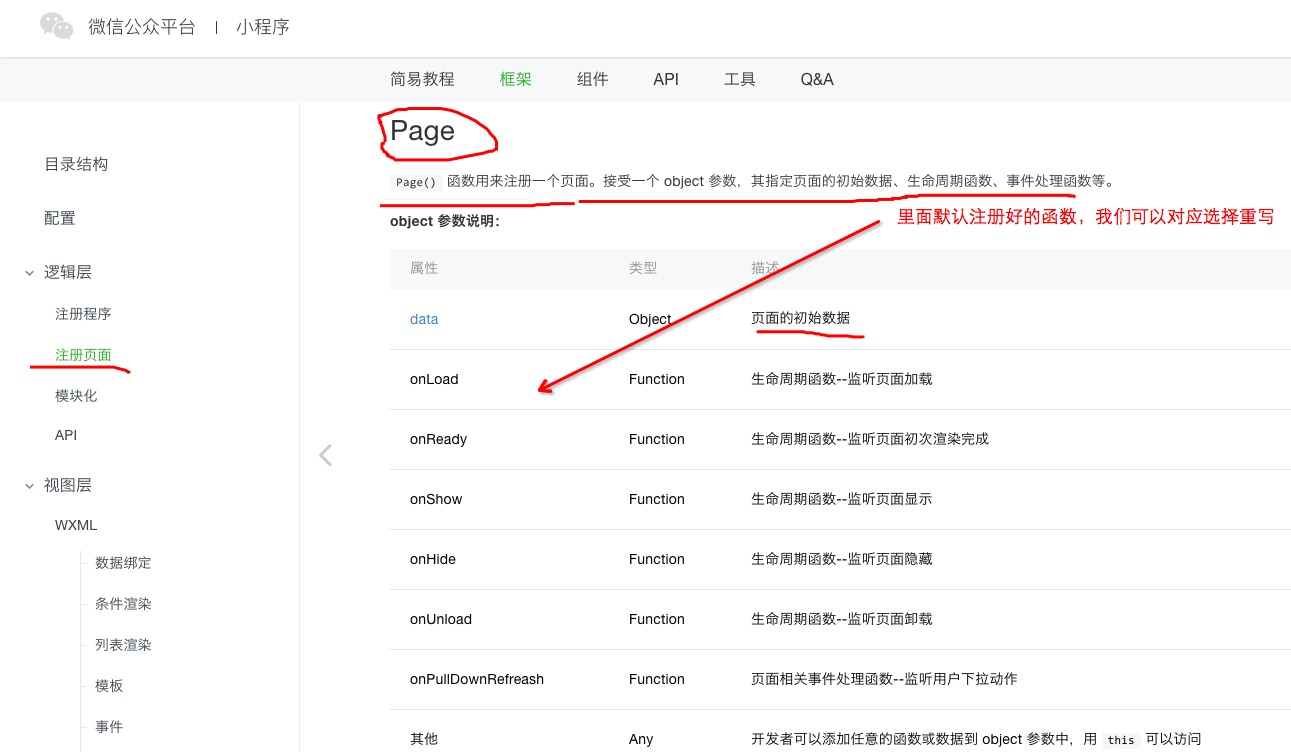This screenshot has width=1291, height=752.
Task: Click the data property link
Action: coord(424,319)
